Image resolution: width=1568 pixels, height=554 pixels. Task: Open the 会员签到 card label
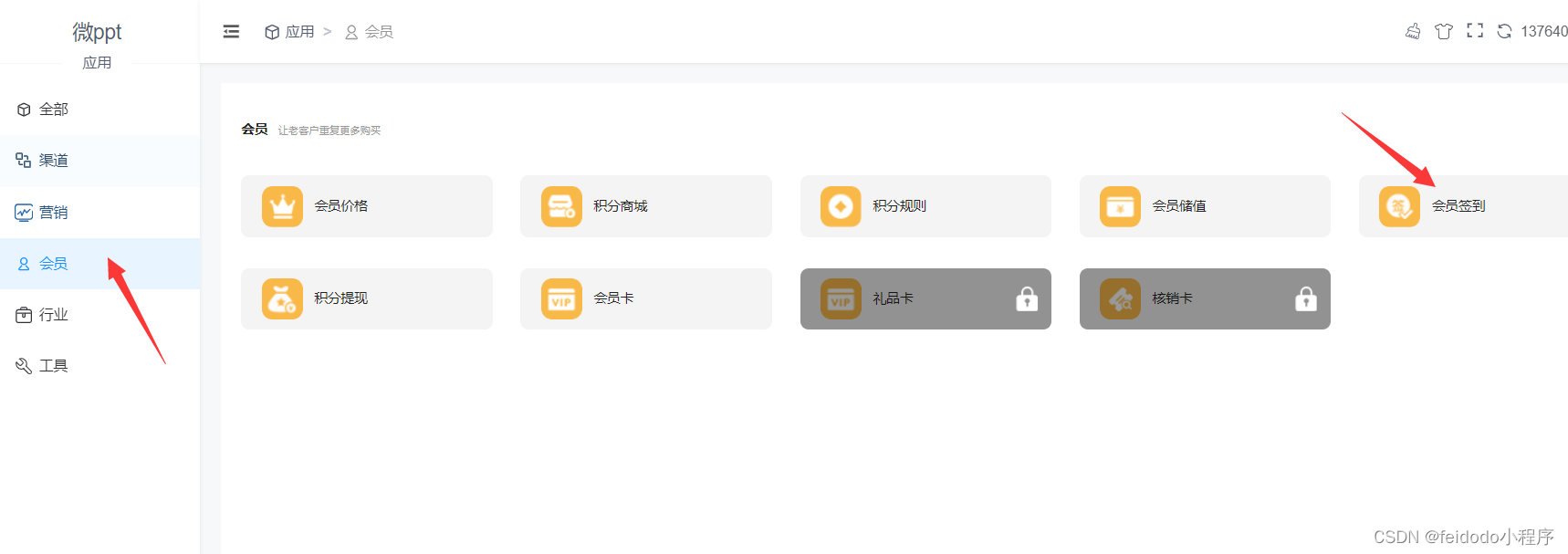1458,206
